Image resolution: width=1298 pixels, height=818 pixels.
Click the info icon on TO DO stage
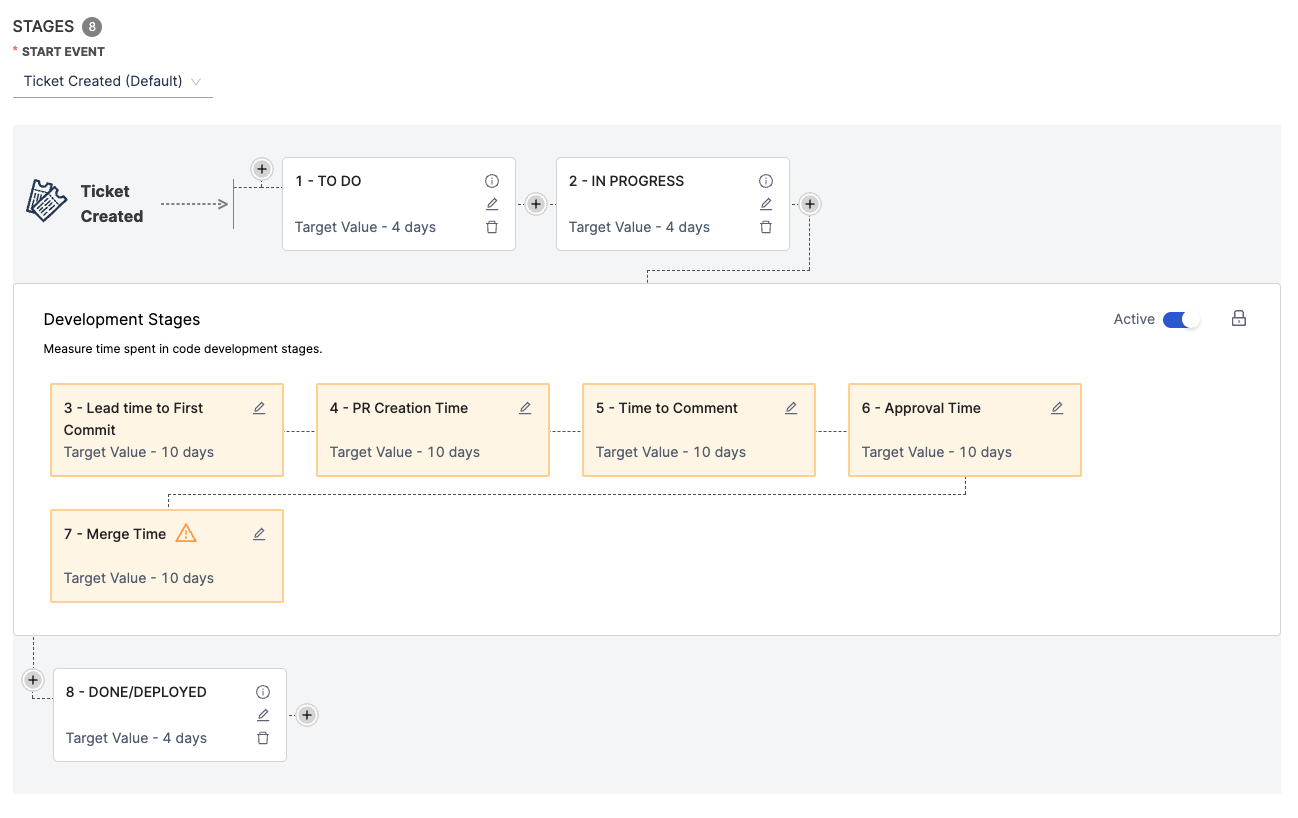pos(492,181)
